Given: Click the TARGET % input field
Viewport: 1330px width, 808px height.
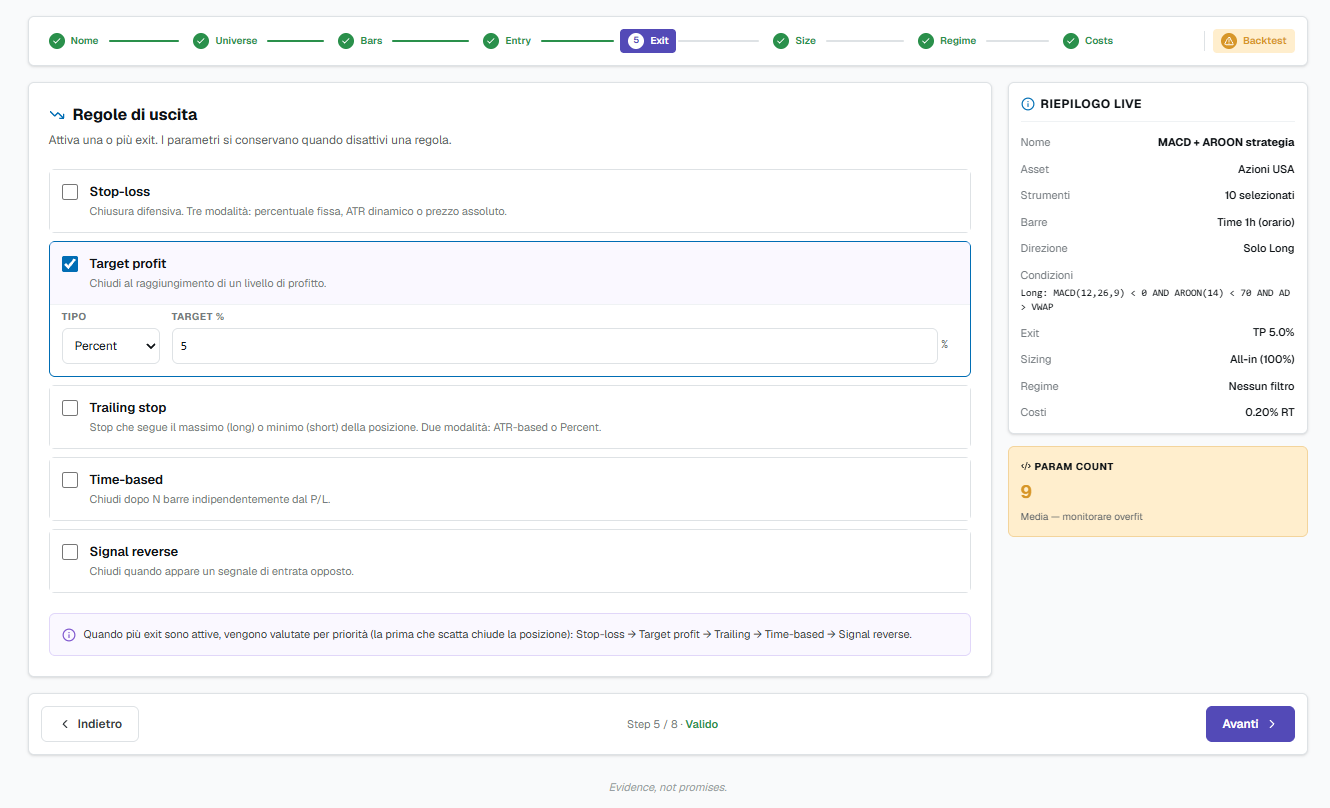Looking at the screenshot, I should tap(554, 346).
